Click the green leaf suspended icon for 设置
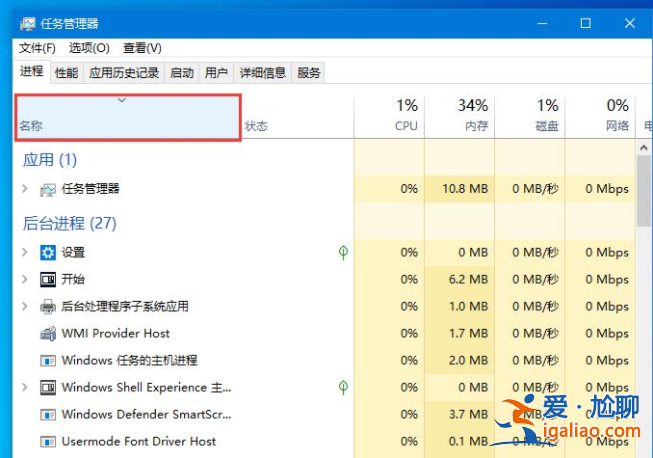The height and width of the screenshot is (458, 653). coord(343,252)
